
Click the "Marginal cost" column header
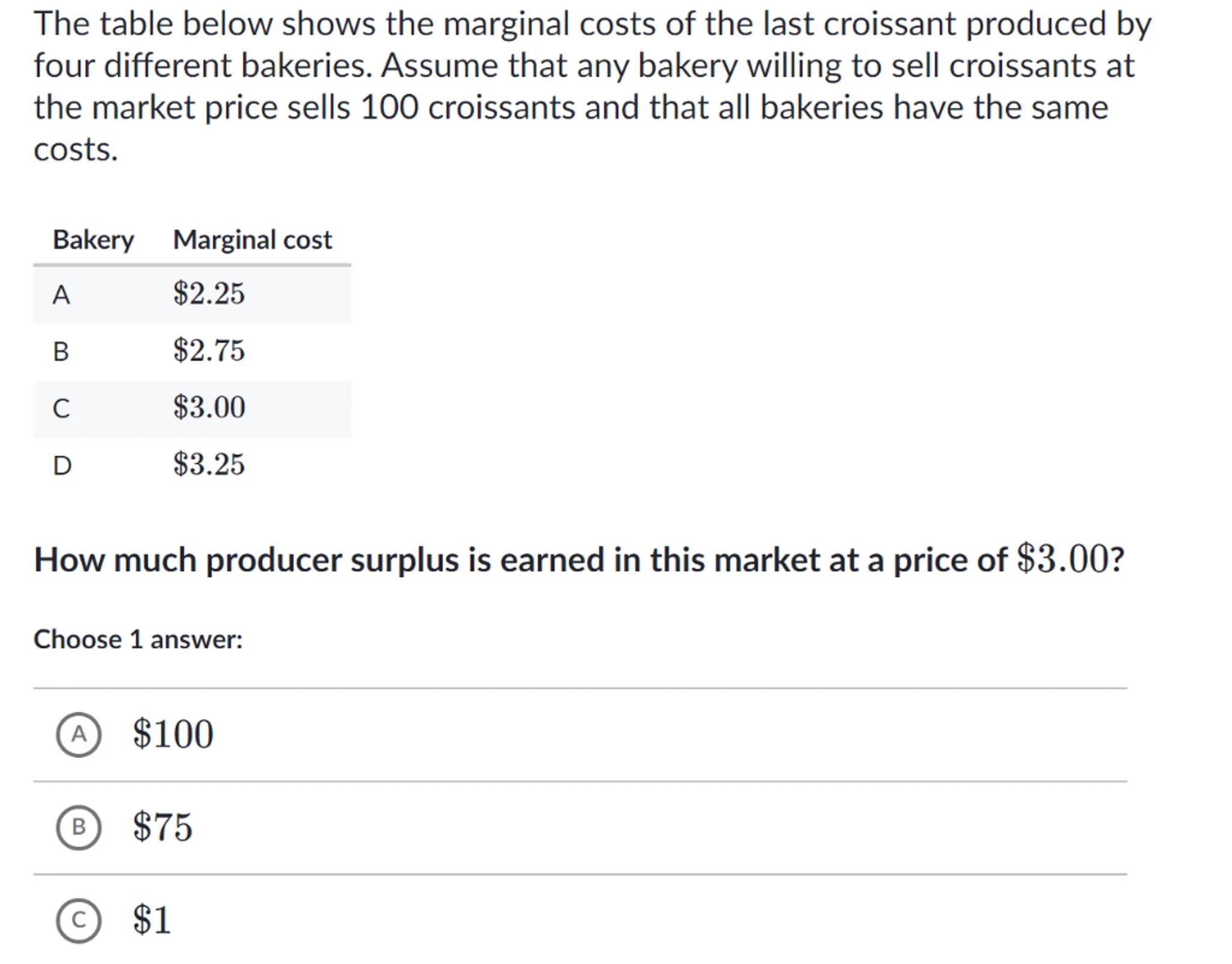pyautogui.click(x=253, y=240)
